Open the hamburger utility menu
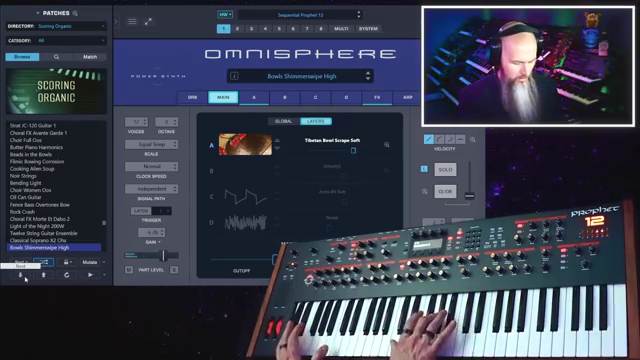640x360 pixels. 132,21
